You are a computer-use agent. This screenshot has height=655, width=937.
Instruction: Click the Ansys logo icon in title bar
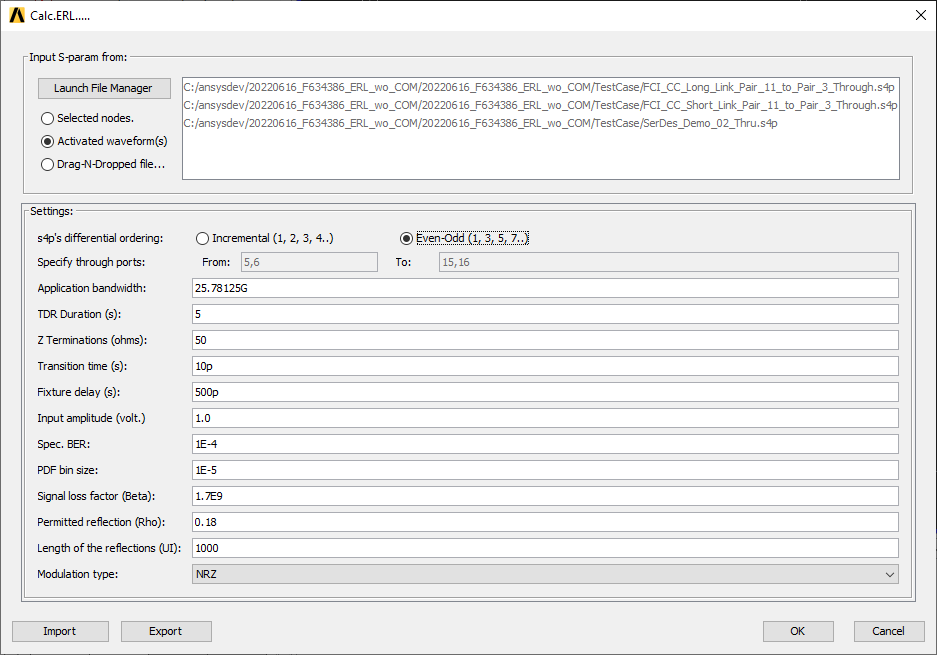click(17, 16)
